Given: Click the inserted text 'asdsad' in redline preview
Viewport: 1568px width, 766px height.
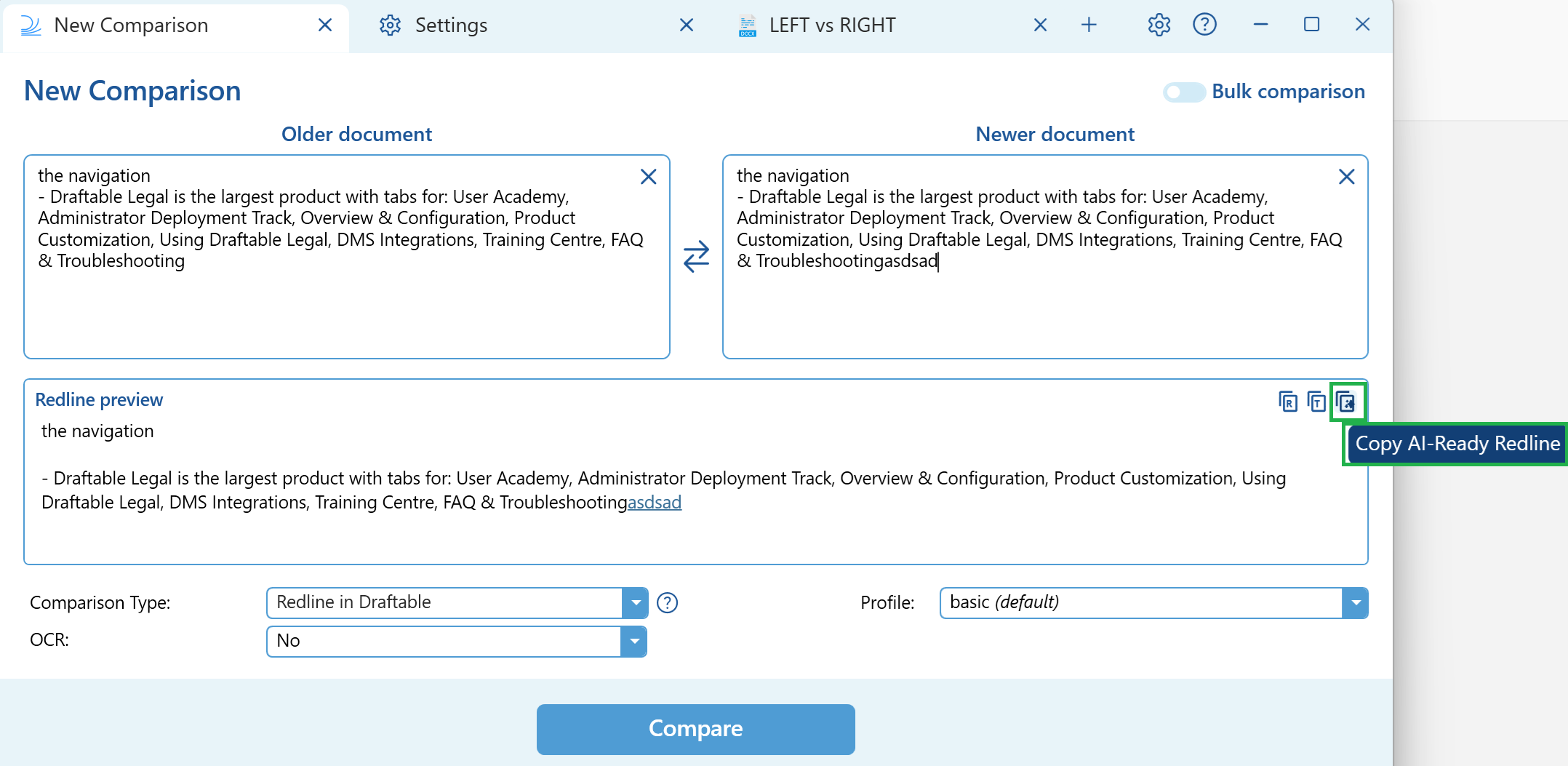Looking at the screenshot, I should 655,503.
